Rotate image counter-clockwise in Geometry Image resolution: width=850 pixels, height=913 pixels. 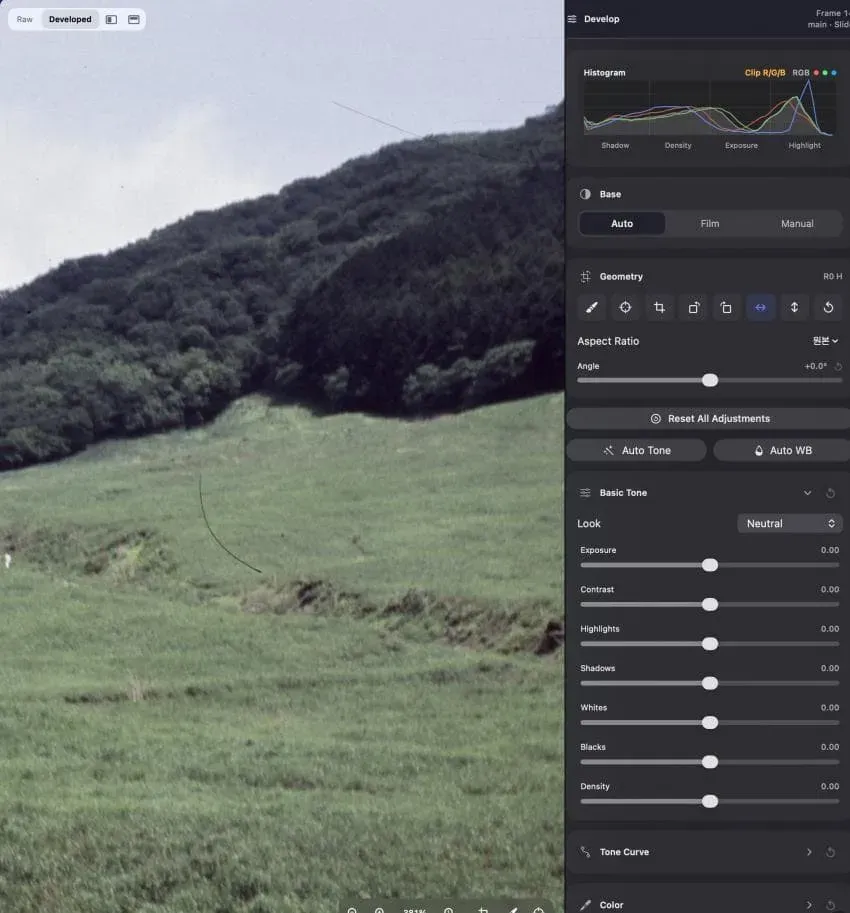pos(727,307)
